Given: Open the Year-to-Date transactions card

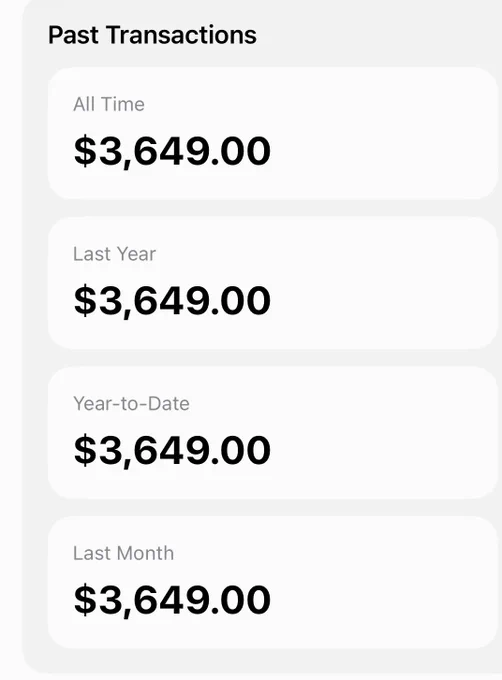Looking at the screenshot, I should [273, 432].
